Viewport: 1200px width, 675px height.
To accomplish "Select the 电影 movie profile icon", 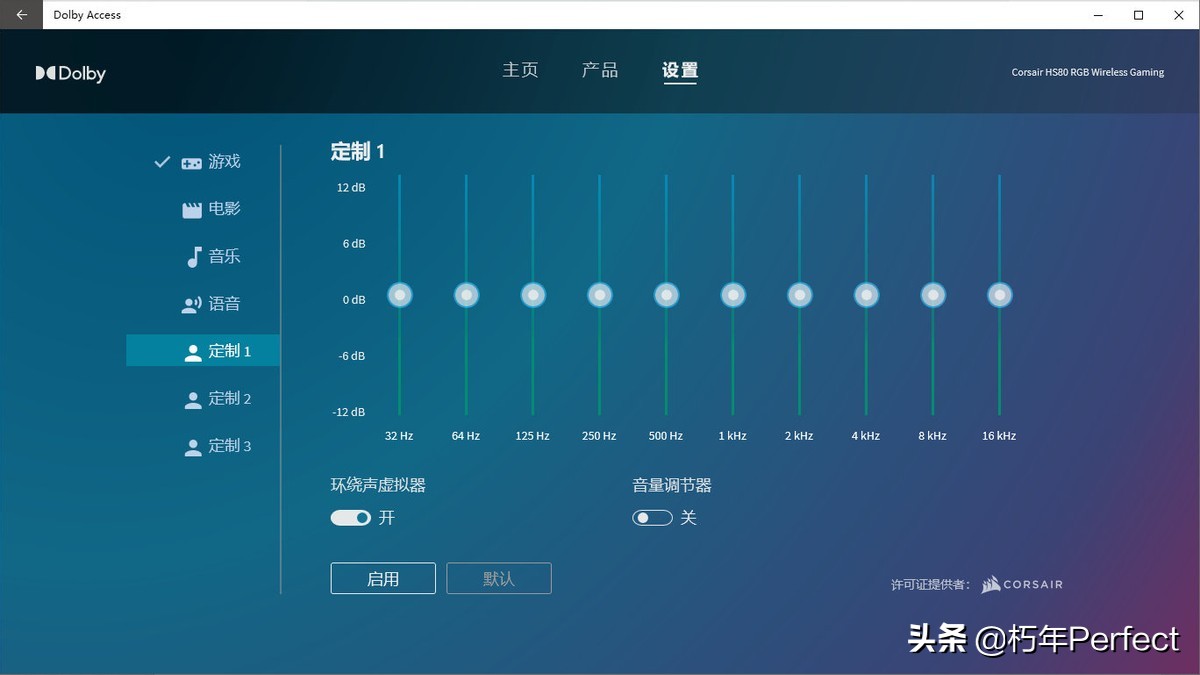I will [191, 208].
